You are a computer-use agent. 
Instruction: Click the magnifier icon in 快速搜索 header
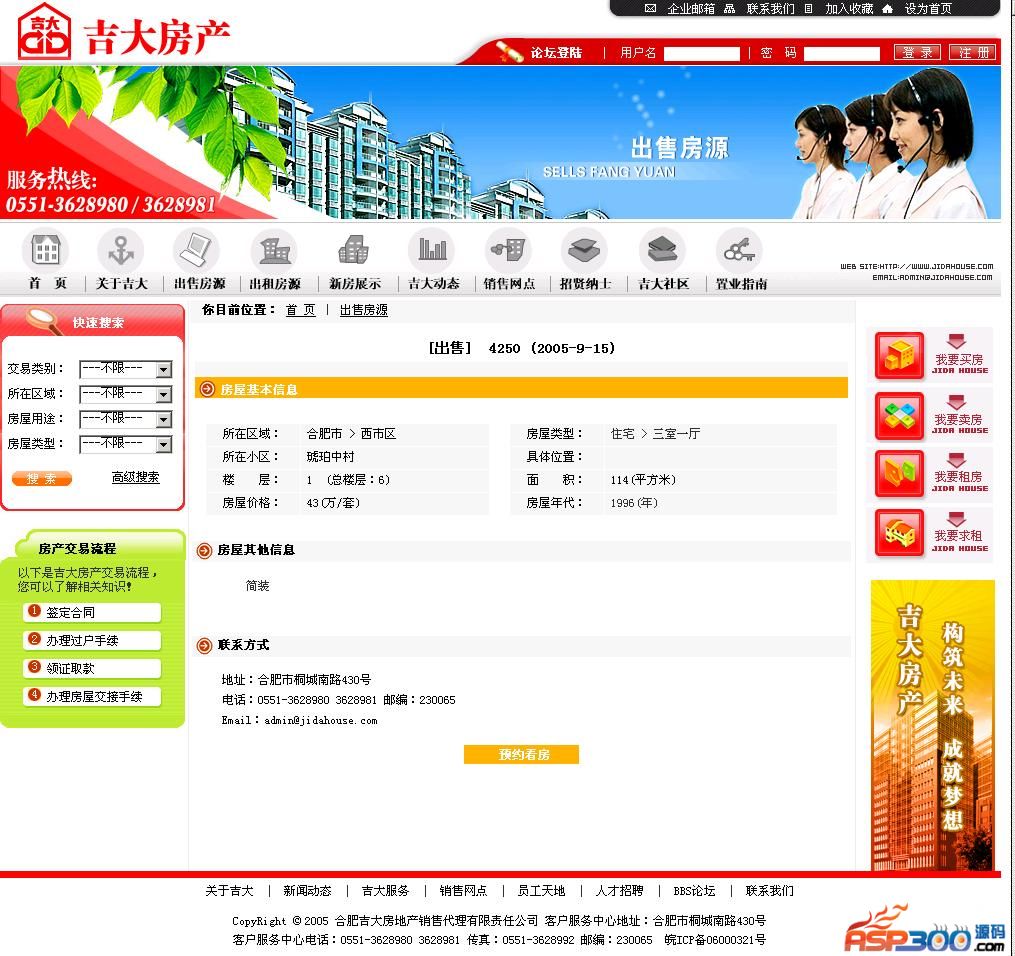tap(43, 320)
